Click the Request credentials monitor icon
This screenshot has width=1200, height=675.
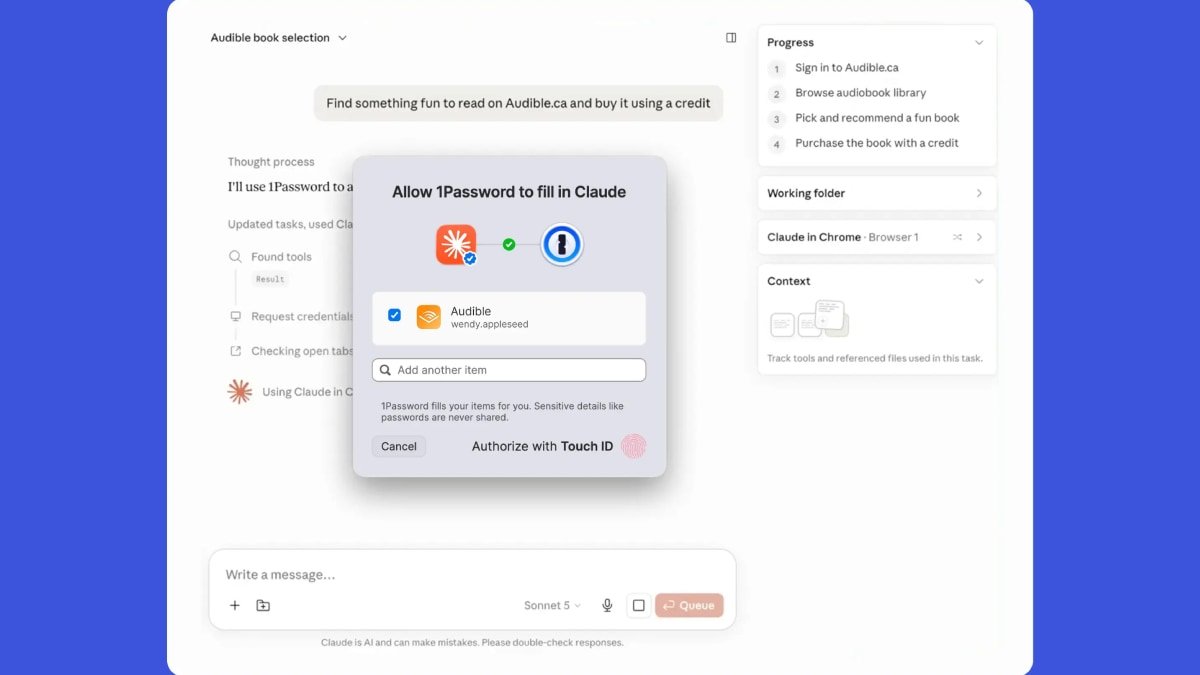(x=235, y=316)
